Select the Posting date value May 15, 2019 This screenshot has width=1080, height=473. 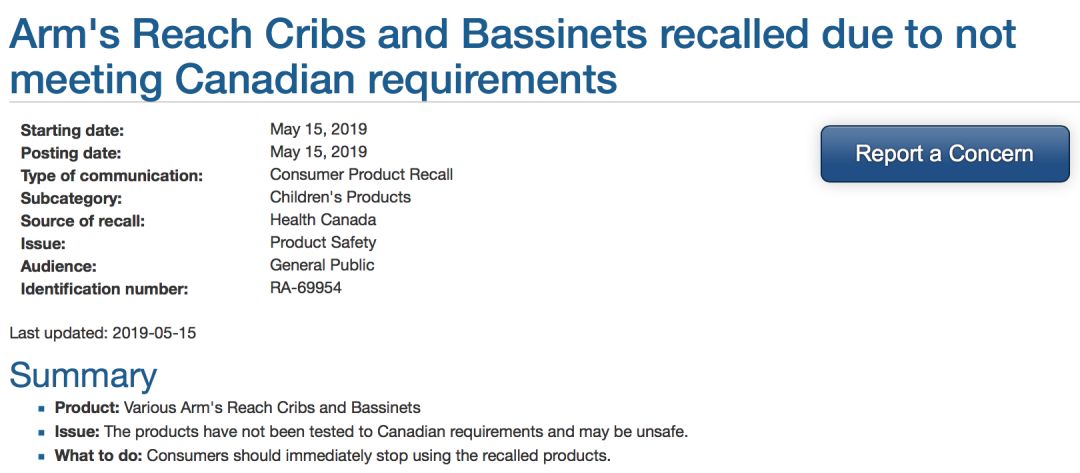click(318, 151)
